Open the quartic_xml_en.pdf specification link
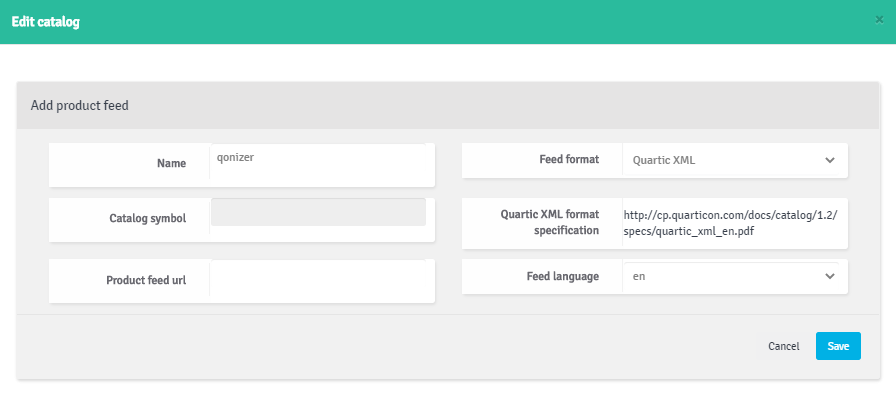This screenshot has width=896, height=413. click(x=730, y=223)
